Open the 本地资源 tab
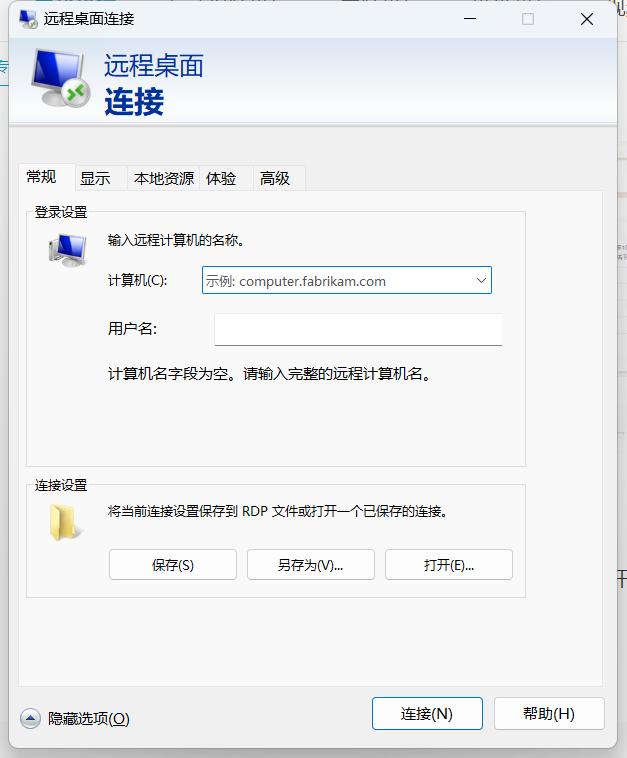 (164, 178)
